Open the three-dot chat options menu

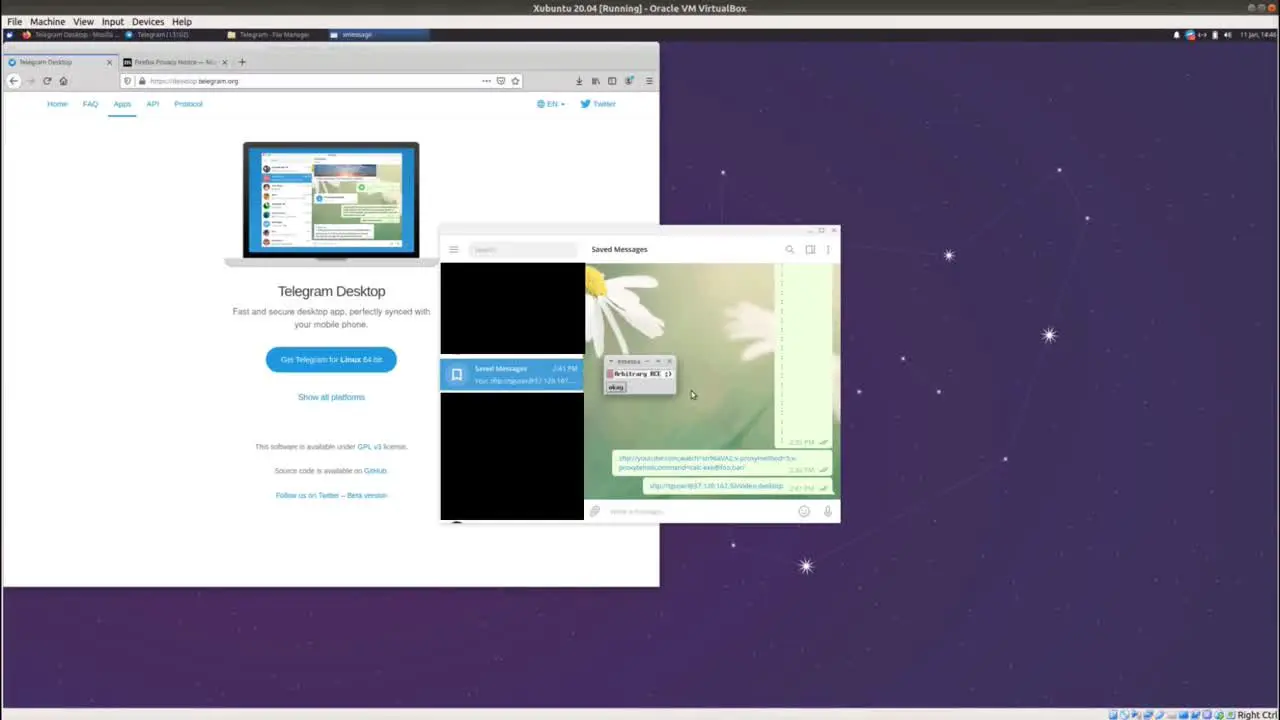coord(828,250)
